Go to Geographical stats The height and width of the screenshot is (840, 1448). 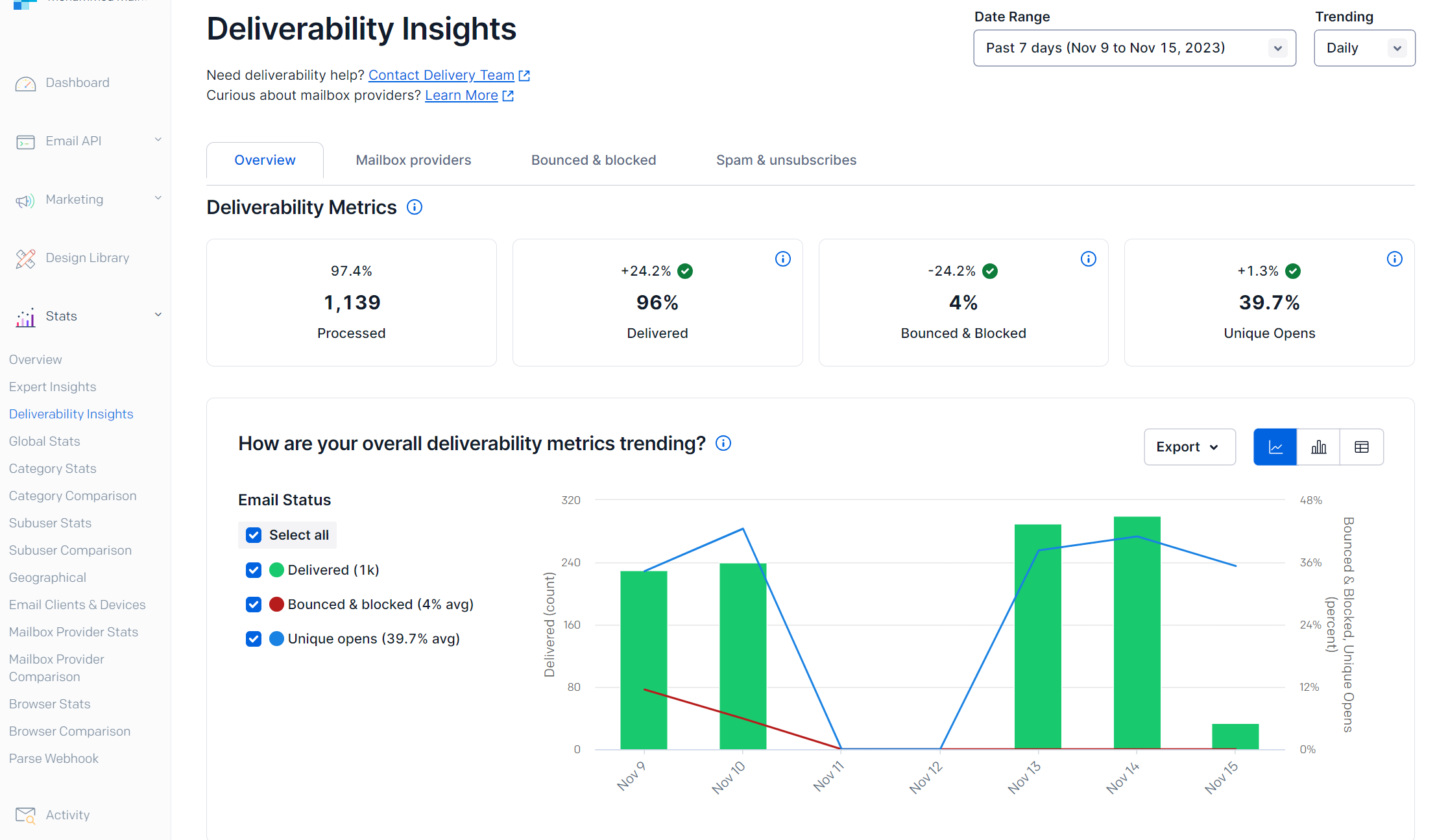click(x=47, y=578)
